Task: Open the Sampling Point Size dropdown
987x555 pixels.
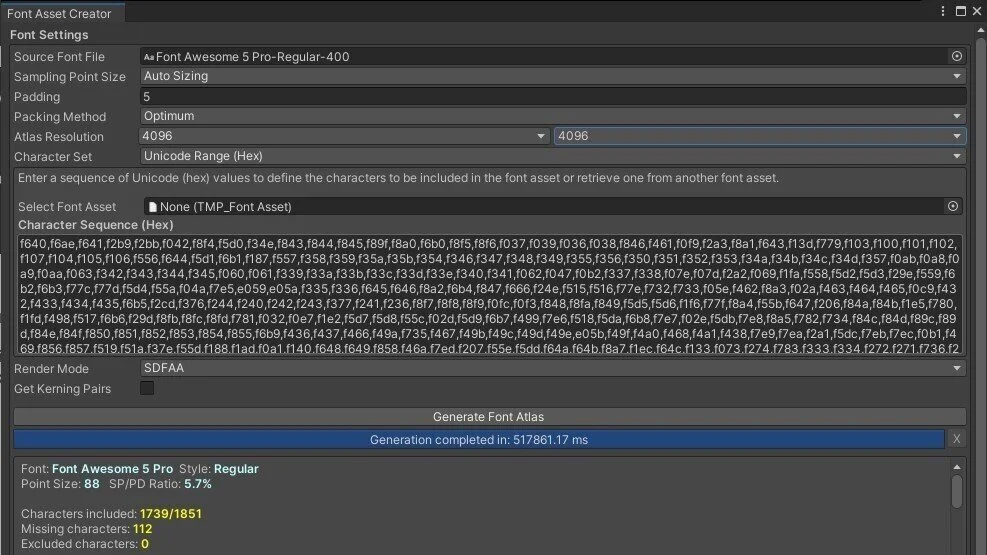Action: click(553, 76)
